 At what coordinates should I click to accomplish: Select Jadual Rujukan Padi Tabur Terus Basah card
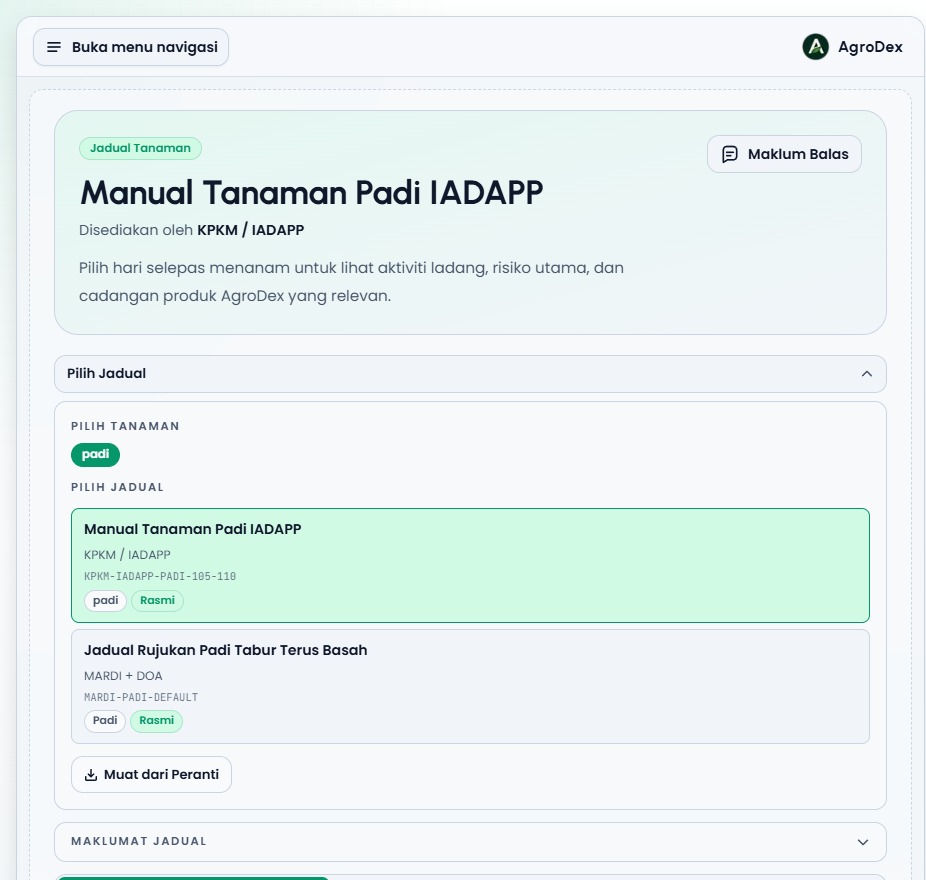tap(470, 686)
